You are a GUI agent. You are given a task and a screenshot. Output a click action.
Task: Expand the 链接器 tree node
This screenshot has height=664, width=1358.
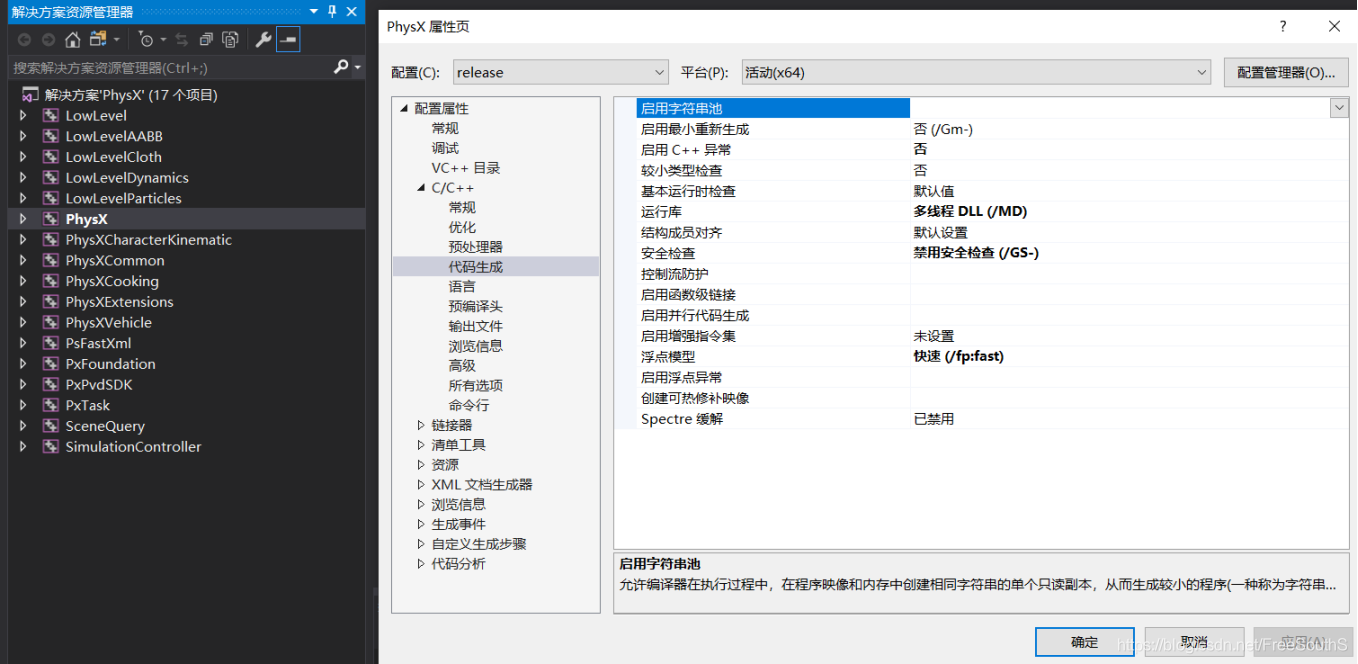(x=421, y=425)
